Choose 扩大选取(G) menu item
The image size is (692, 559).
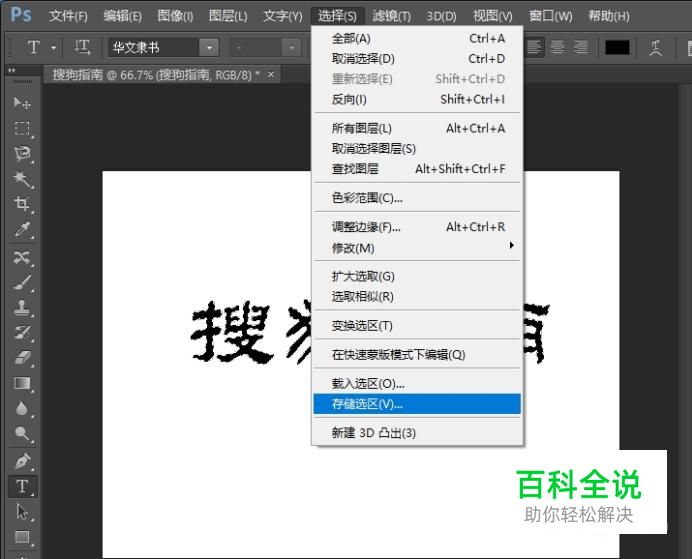(x=417, y=277)
